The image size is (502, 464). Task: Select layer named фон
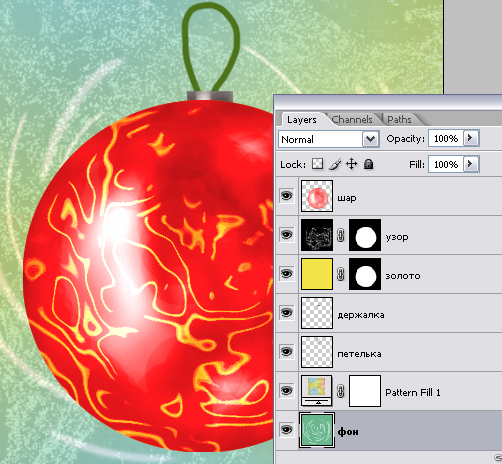coord(348,431)
